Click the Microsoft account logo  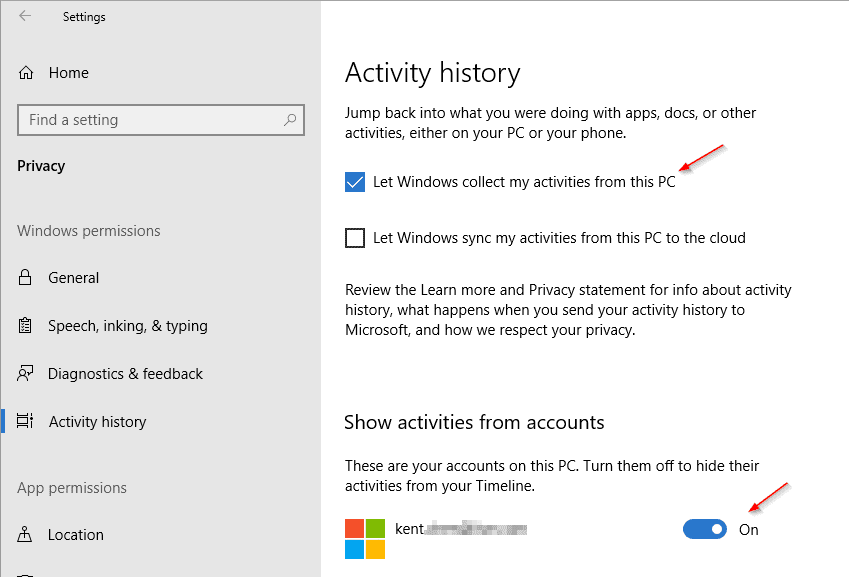coord(365,539)
